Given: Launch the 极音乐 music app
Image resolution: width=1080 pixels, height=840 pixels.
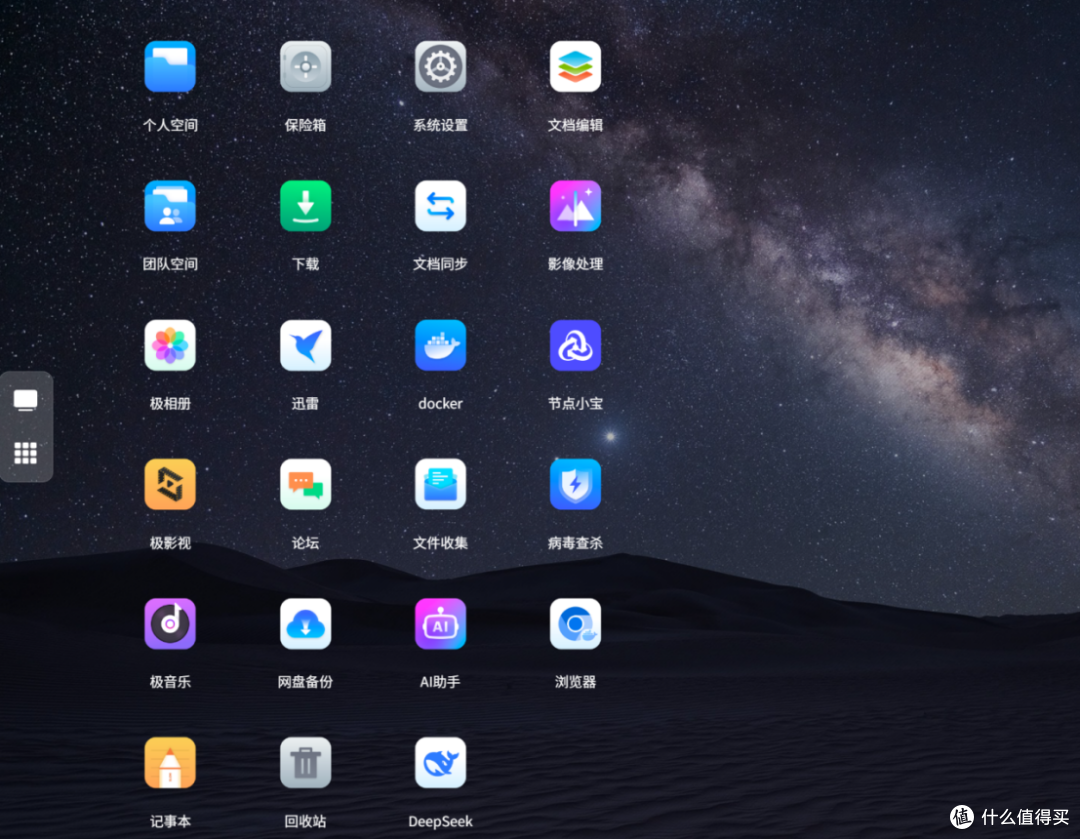Looking at the screenshot, I should click(x=170, y=624).
